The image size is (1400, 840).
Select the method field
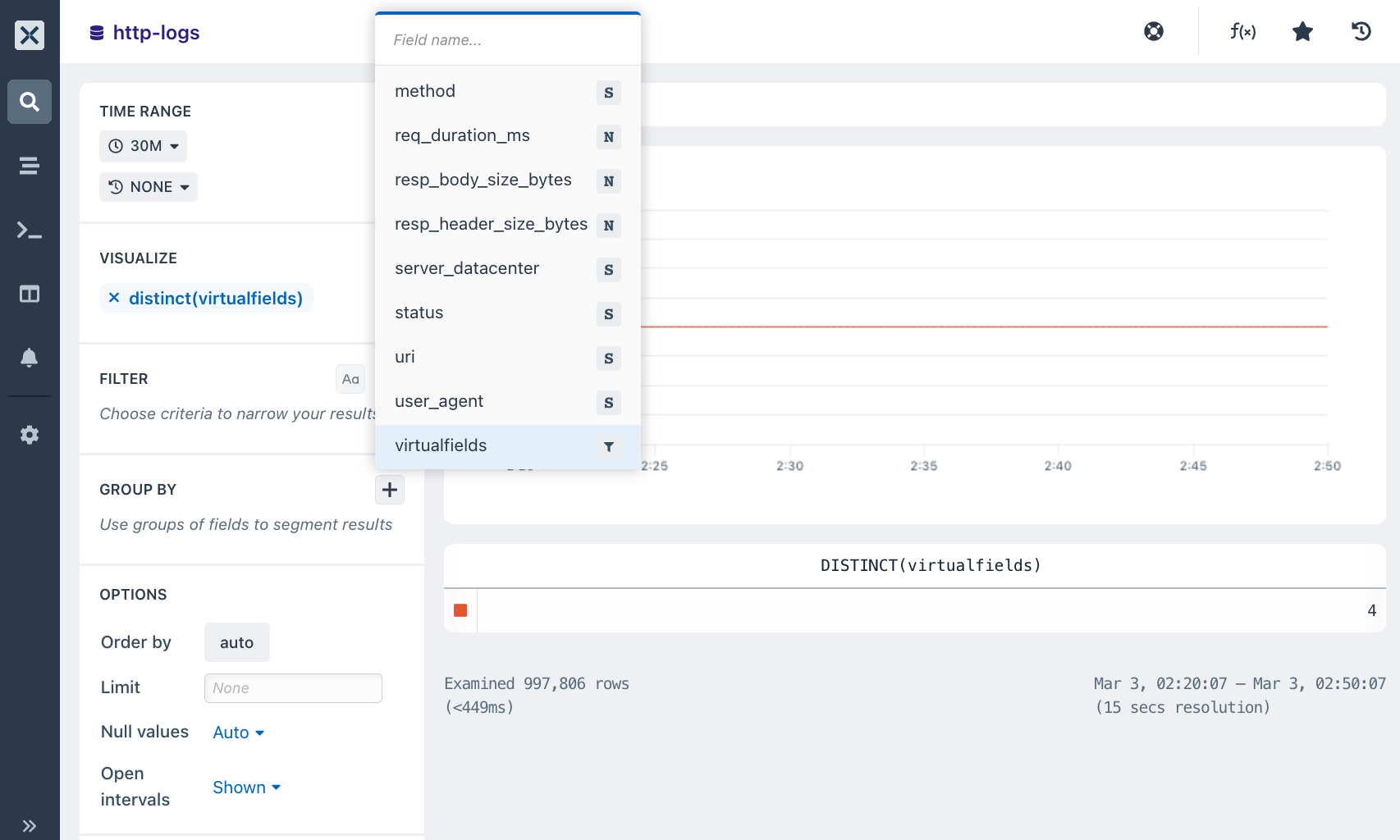pyautogui.click(x=508, y=92)
